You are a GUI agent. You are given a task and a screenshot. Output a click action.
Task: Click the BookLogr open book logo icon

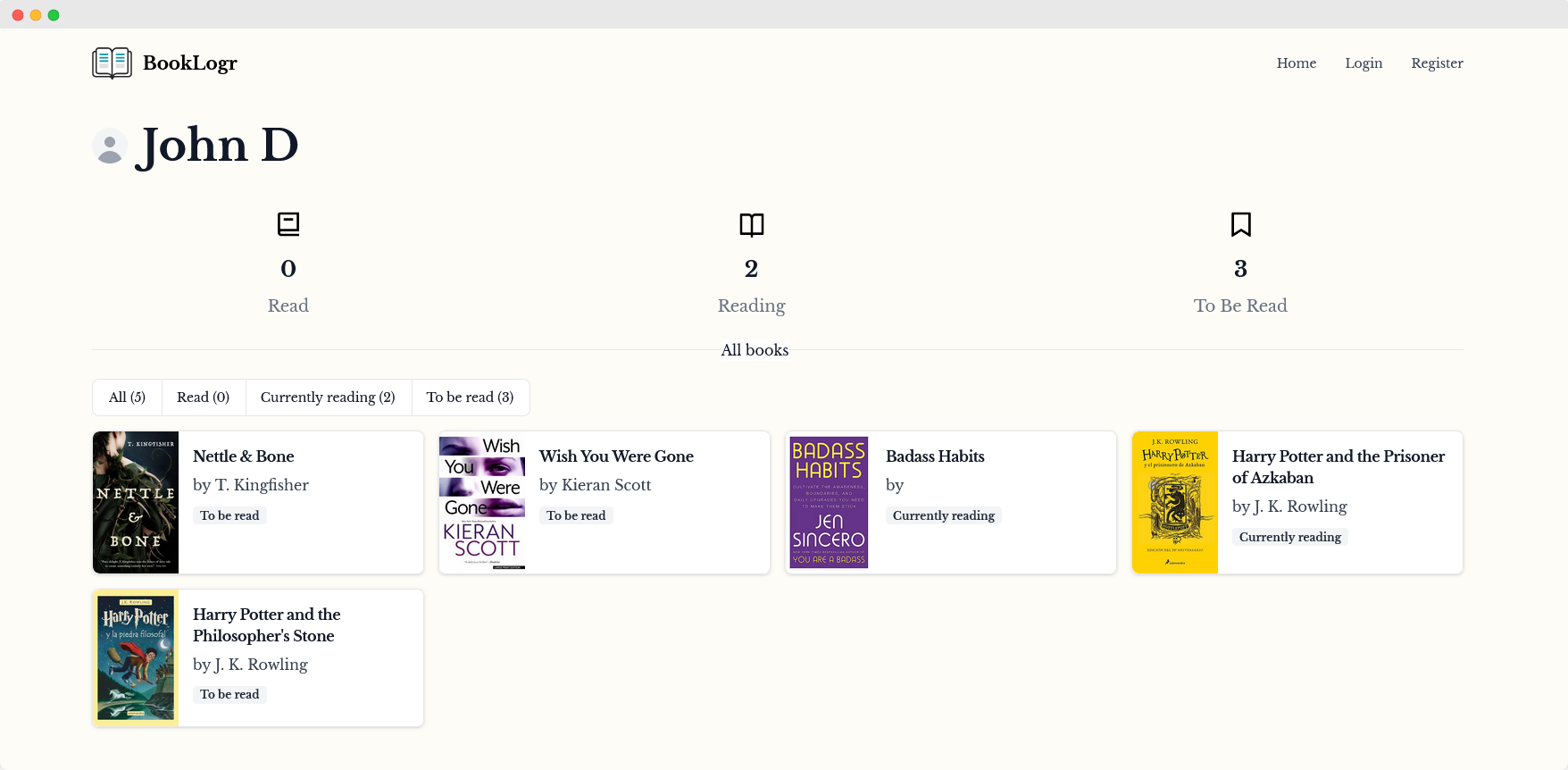[x=112, y=63]
